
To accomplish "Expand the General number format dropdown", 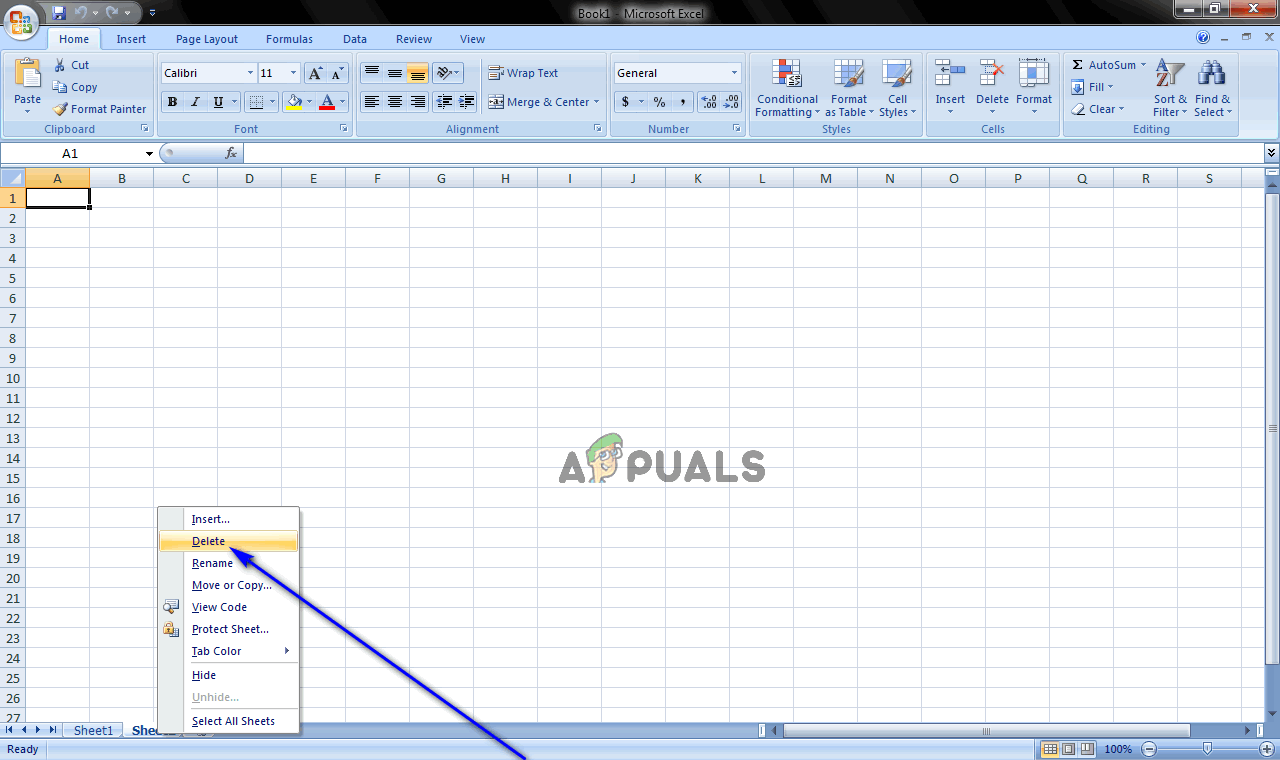I will 734,73.
